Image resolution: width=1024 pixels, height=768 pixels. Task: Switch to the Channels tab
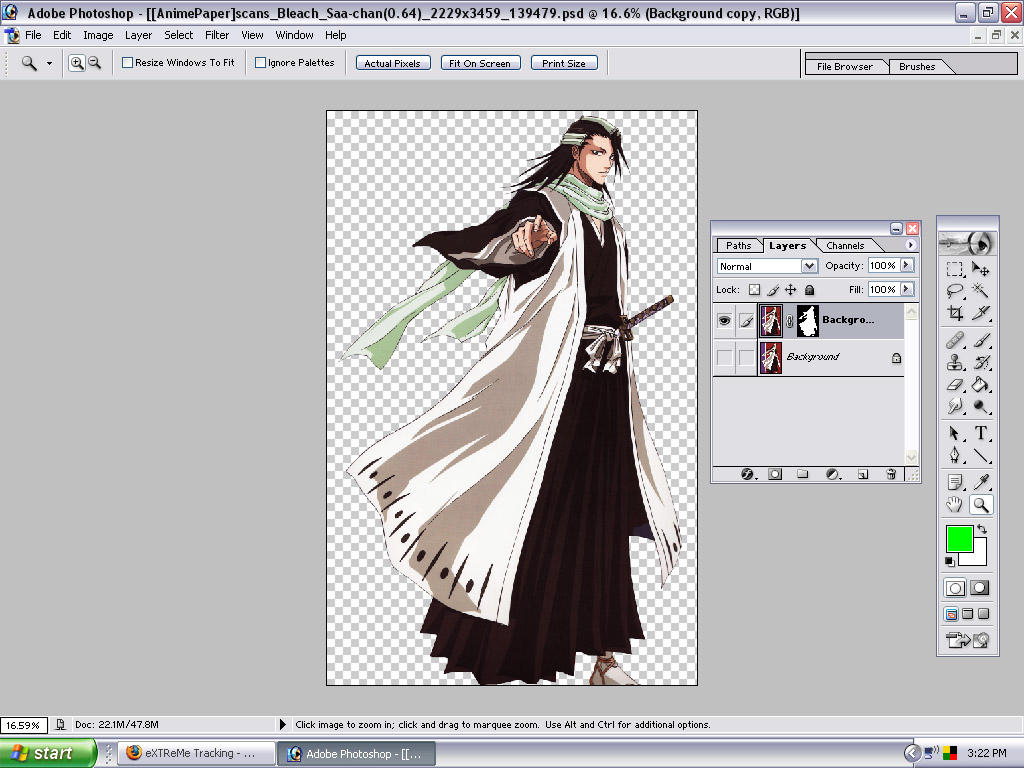[x=845, y=246]
